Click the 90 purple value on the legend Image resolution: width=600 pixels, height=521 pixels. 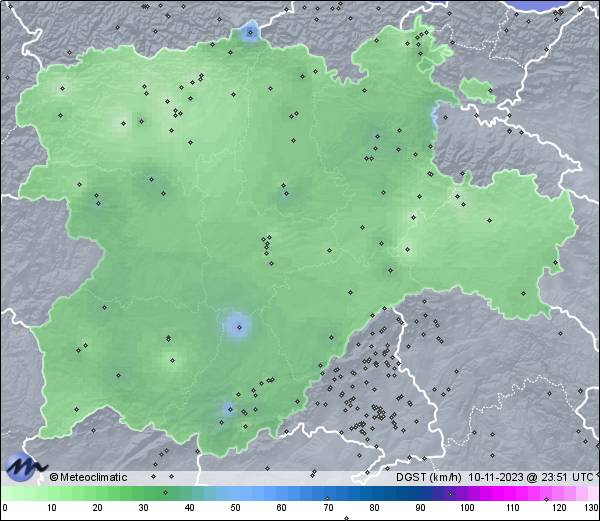click(x=420, y=508)
